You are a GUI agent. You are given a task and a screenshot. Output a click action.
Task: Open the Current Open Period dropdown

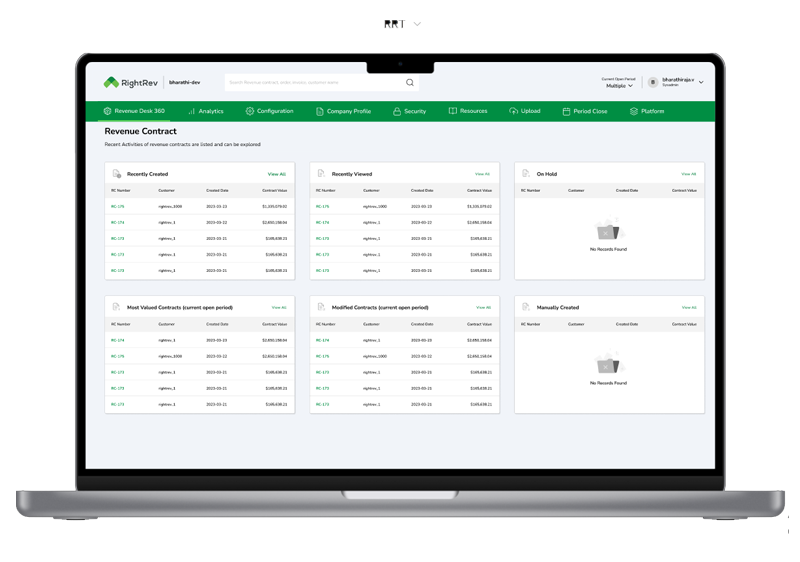pos(618,86)
